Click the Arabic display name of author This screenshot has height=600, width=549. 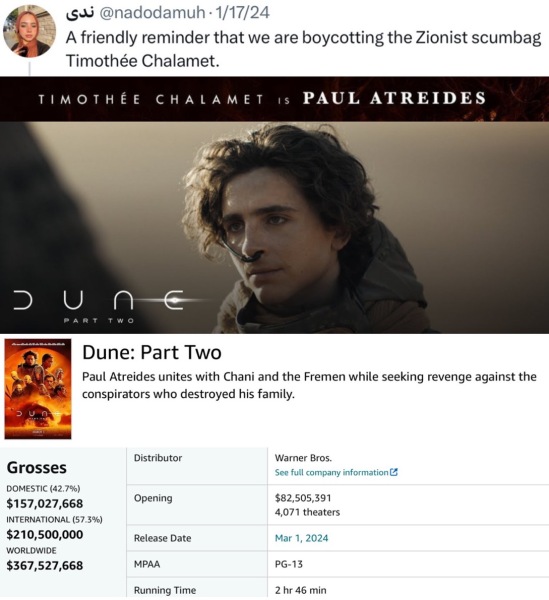pos(80,13)
